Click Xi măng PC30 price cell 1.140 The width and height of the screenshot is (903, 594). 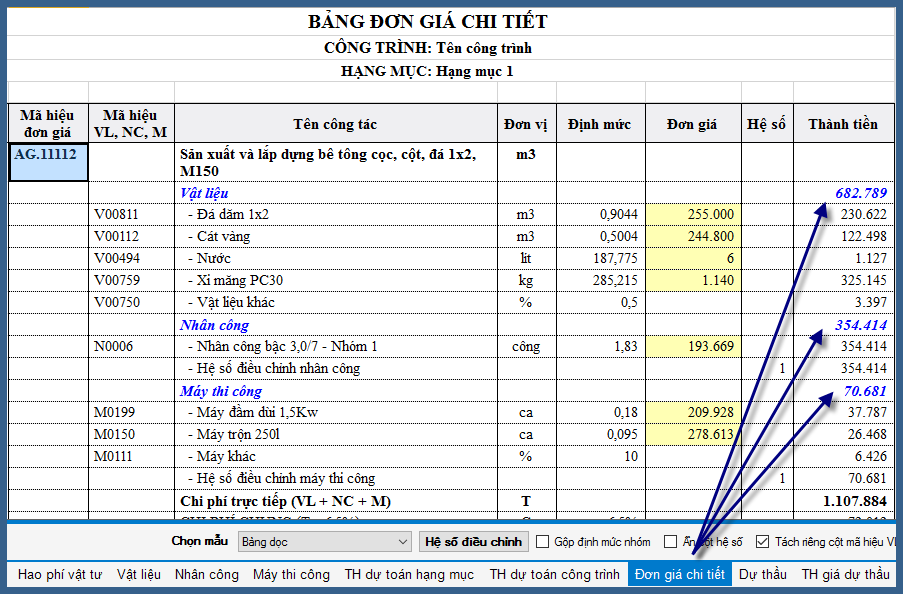pyautogui.click(x=693, y=280)
